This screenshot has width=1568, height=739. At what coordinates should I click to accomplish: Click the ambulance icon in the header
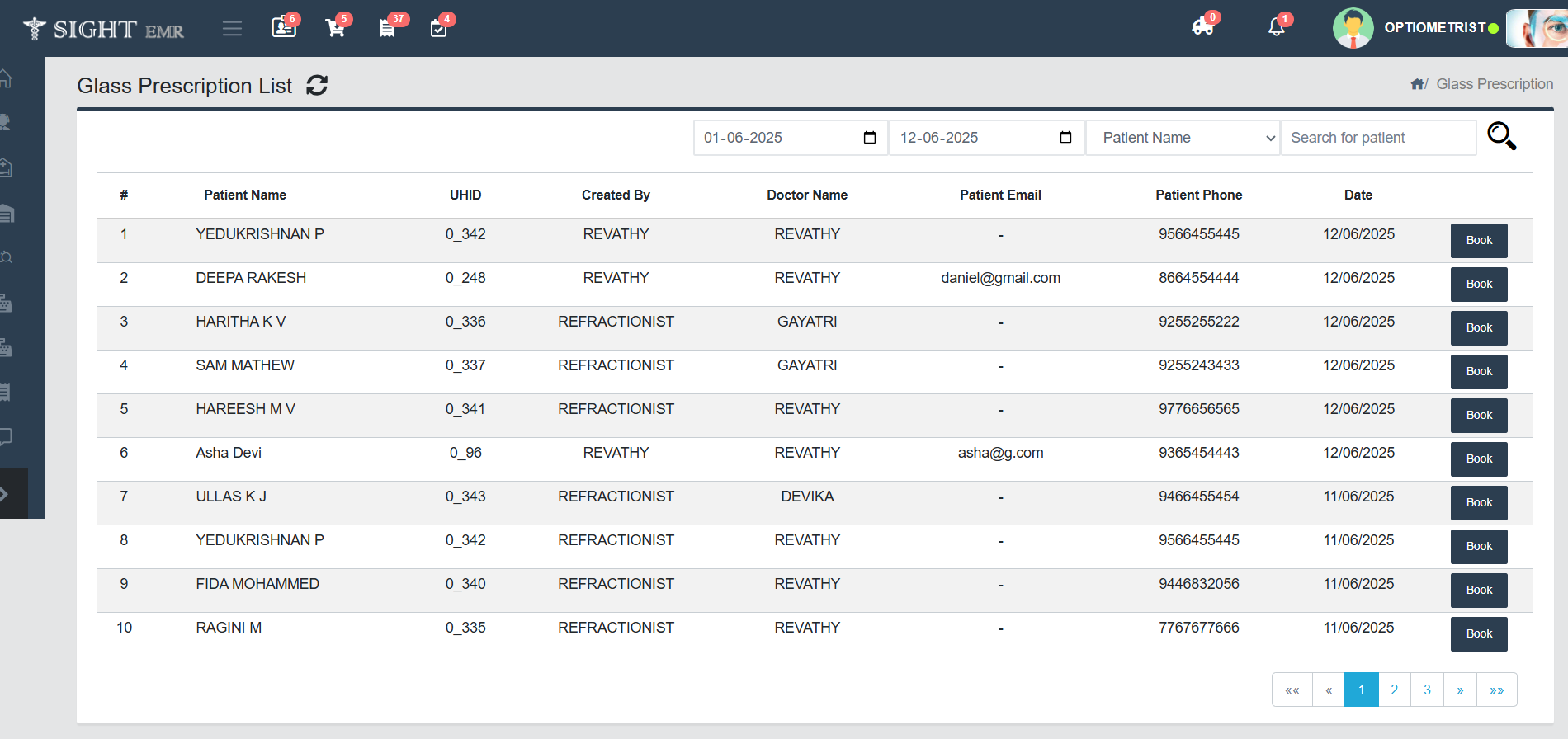1202,27
